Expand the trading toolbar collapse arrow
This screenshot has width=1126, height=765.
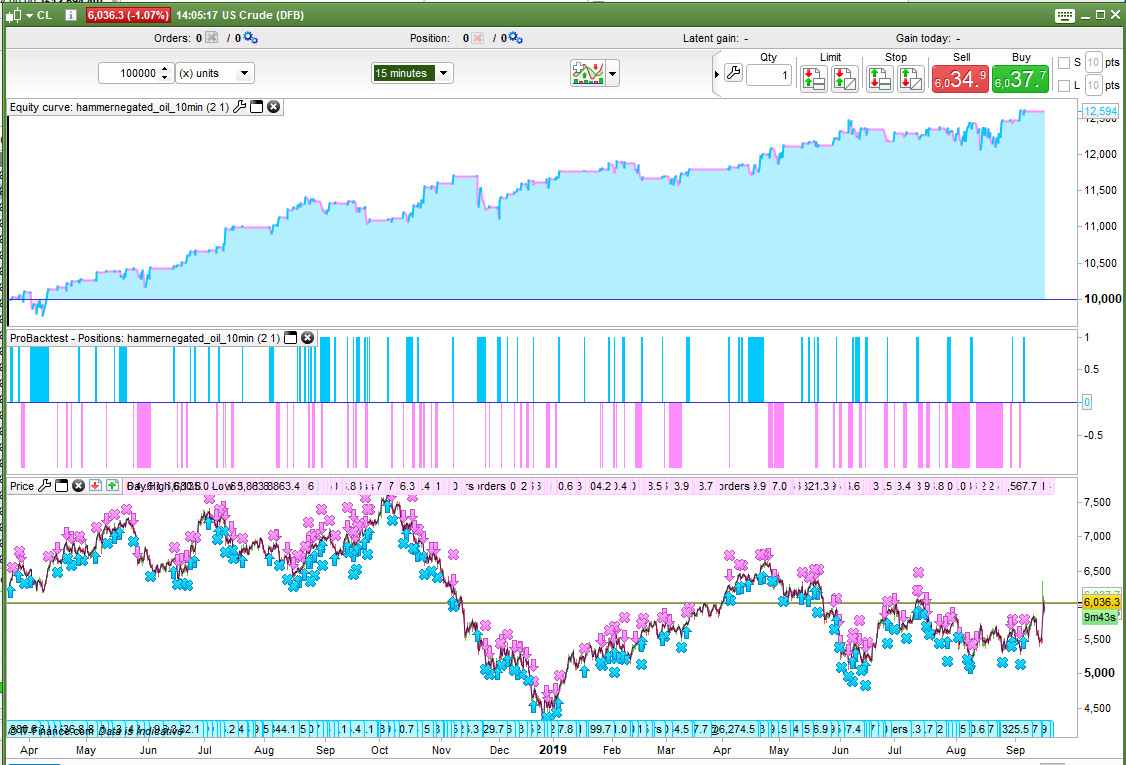(x=717, y=74)
